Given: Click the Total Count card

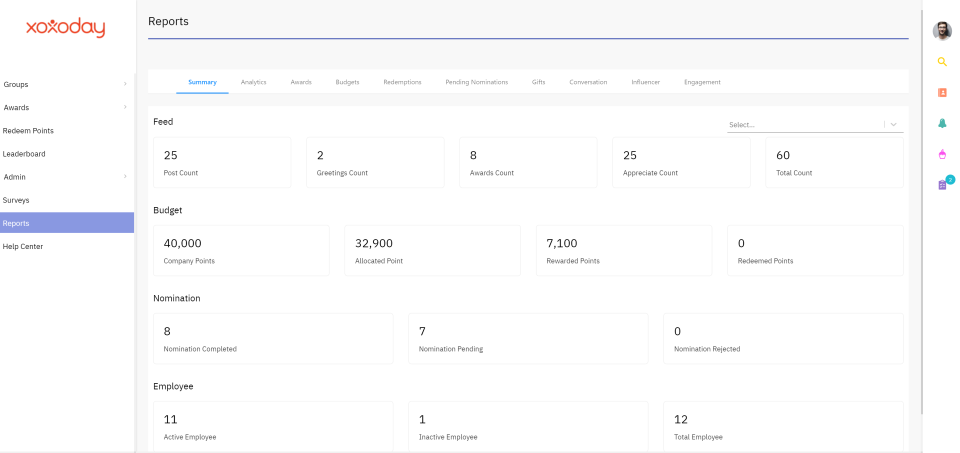Looking at the screenshot, I should click(834, 162).
